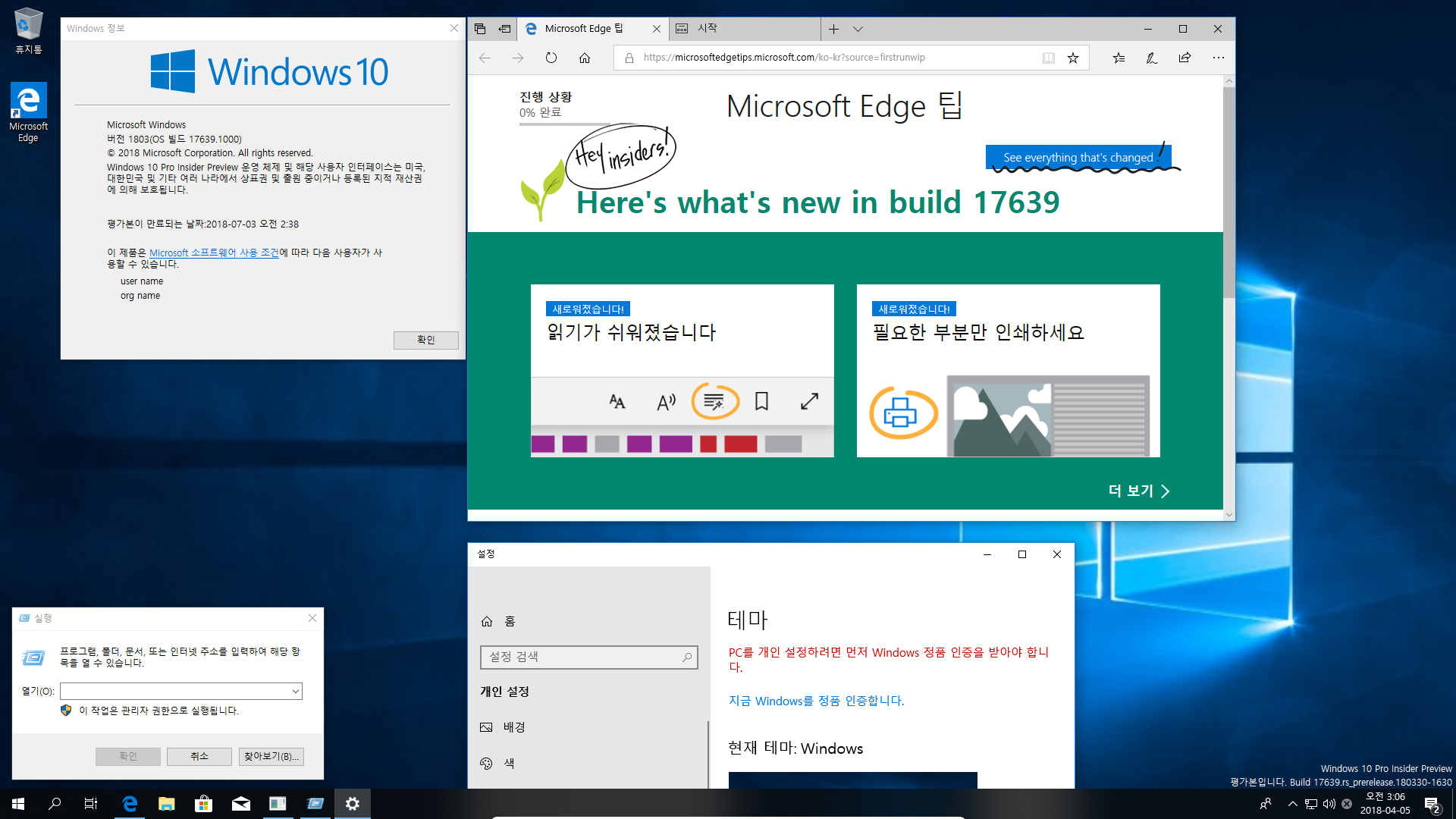Click 확인 in Windows 정보 dialog
This screenshot has height=819, width=1456.
pyautogui.click(x=425, y=340)
